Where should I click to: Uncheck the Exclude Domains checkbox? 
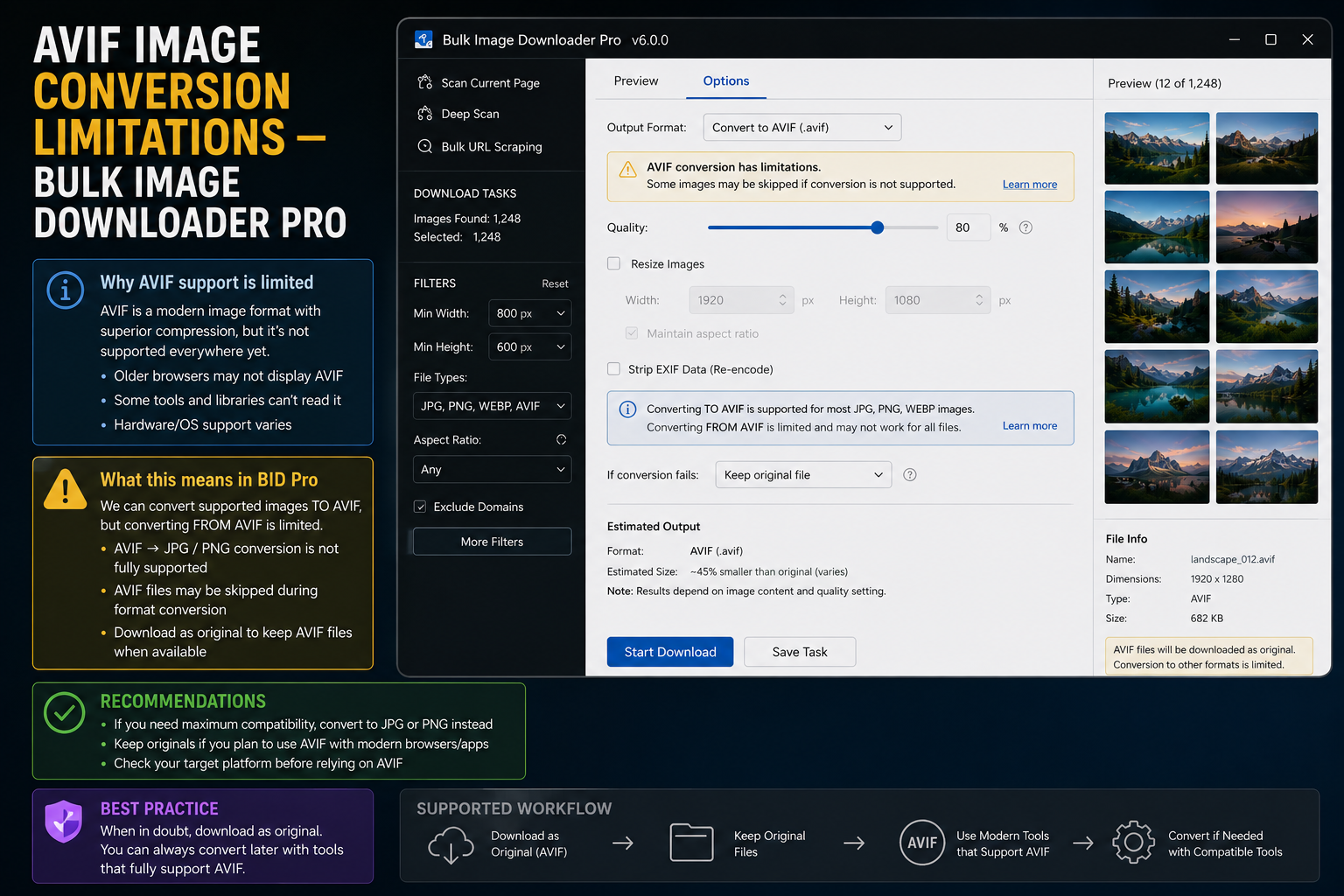pyautogui.click(x=420, y=507)
